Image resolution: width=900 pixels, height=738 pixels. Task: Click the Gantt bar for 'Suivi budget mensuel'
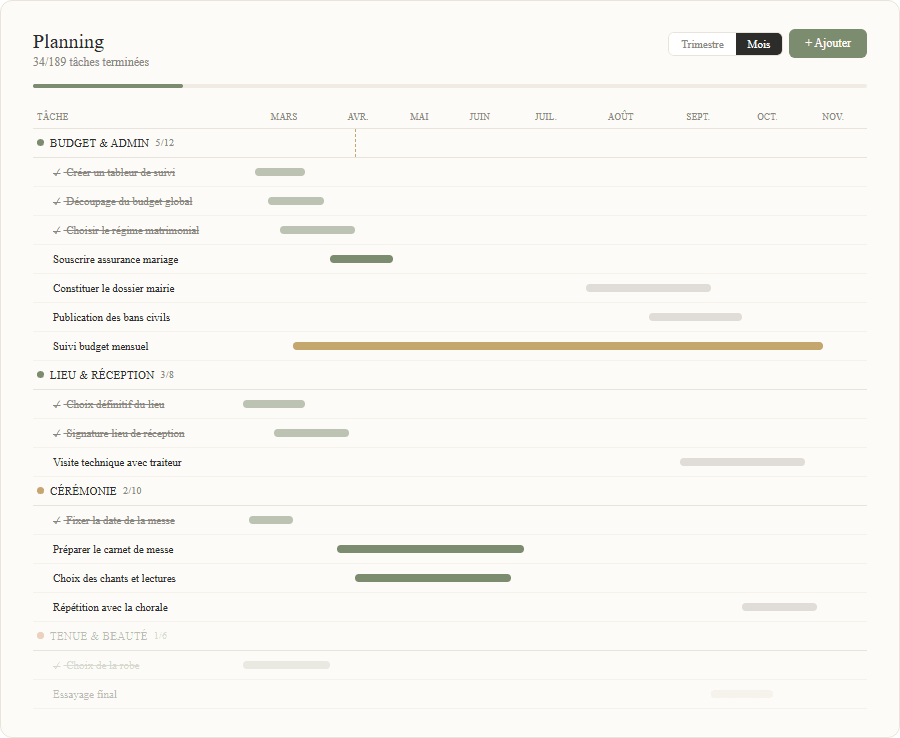[x=557, y=345]
